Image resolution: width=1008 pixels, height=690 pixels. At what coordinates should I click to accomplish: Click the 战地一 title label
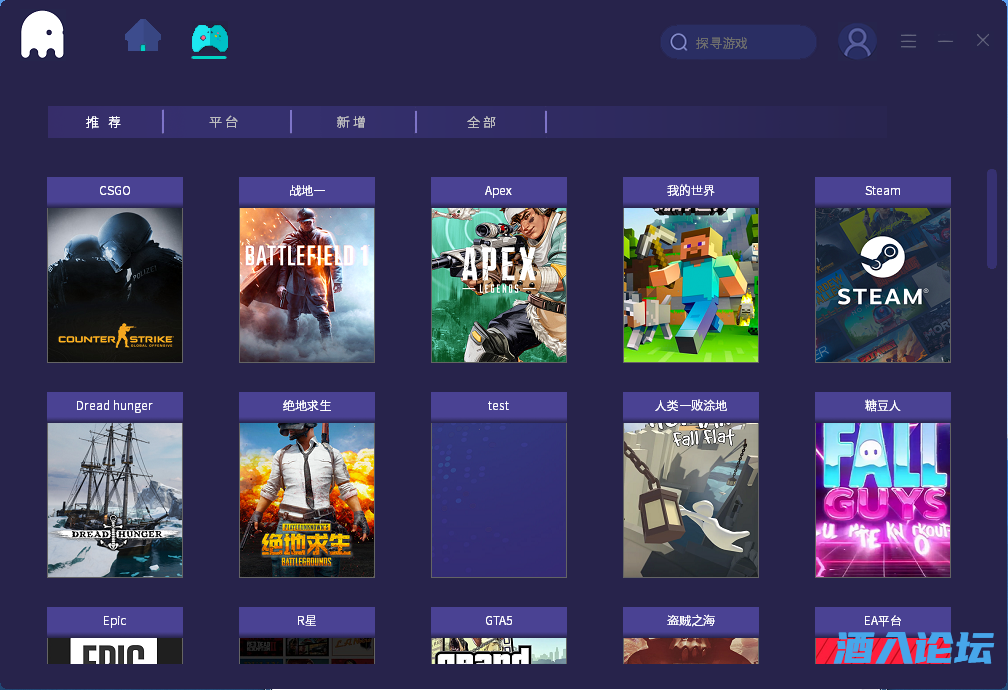pos(307,191)
